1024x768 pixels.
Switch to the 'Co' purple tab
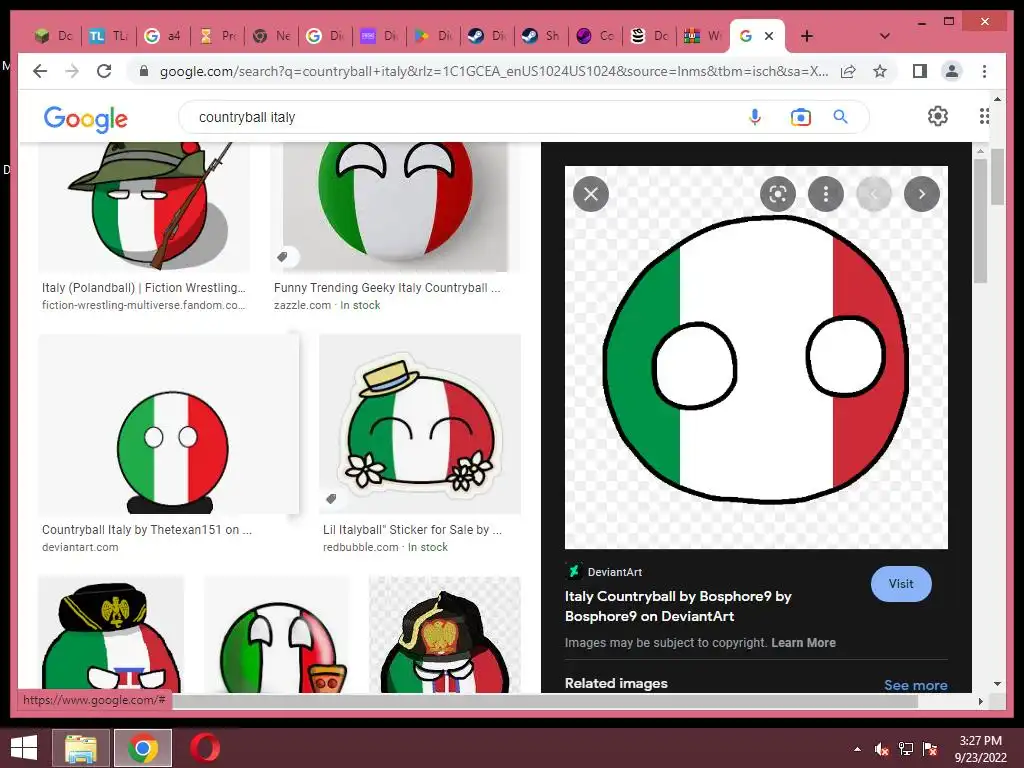pos(595,36)
